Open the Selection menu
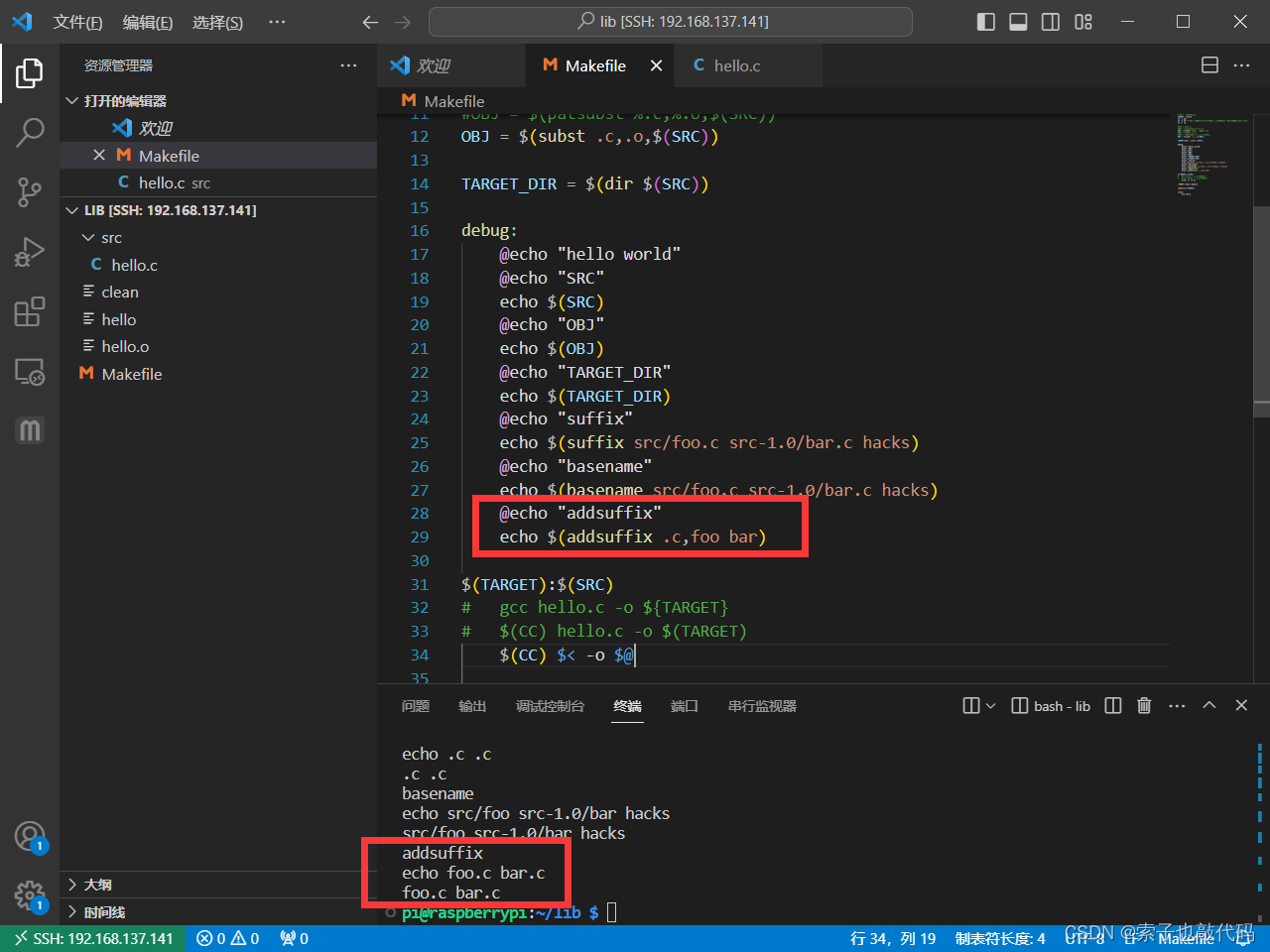The width and height of the screenshot is (1270, 952). (x=217, y=22)
